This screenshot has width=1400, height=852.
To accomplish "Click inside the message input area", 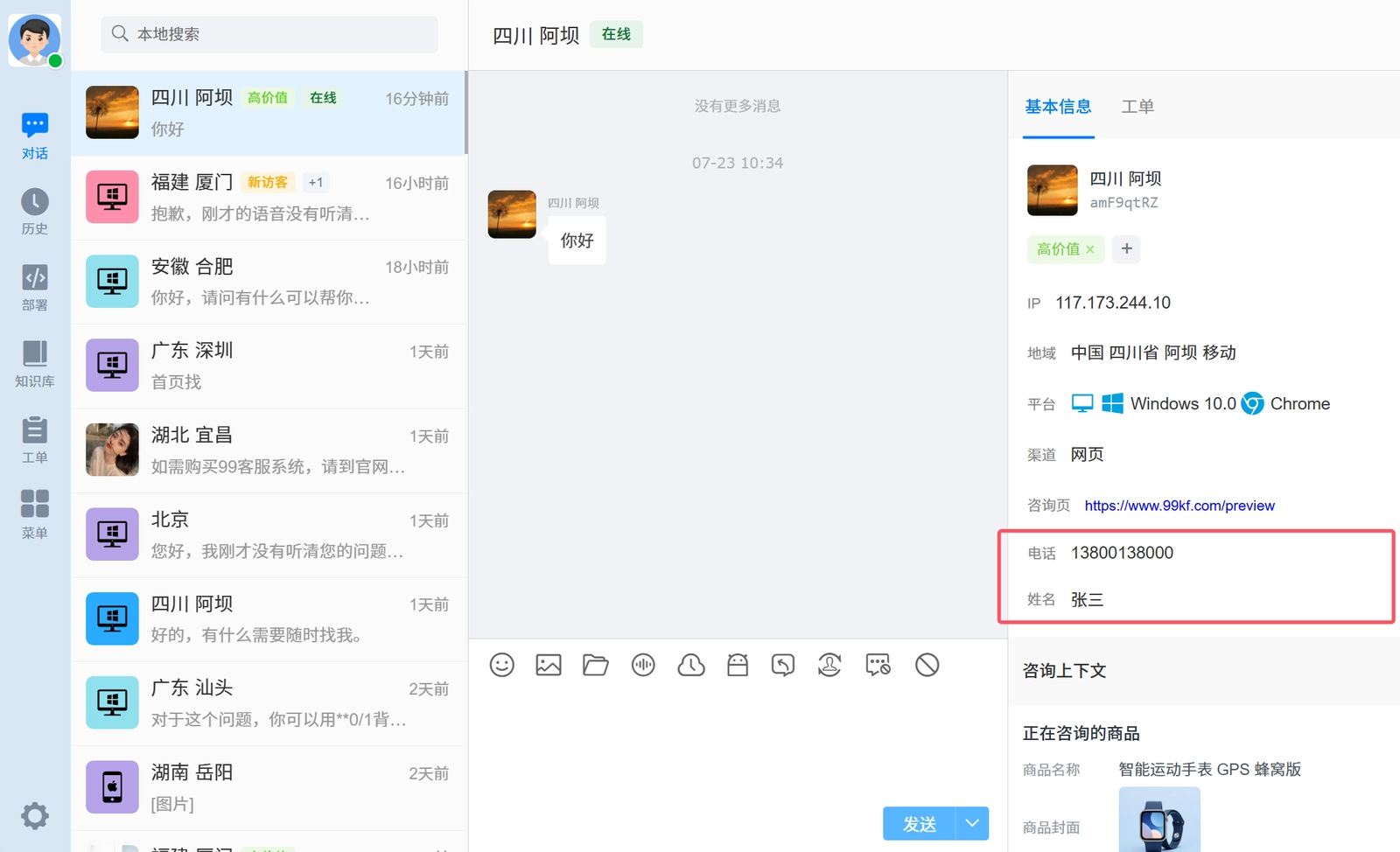I will [738, 744].
